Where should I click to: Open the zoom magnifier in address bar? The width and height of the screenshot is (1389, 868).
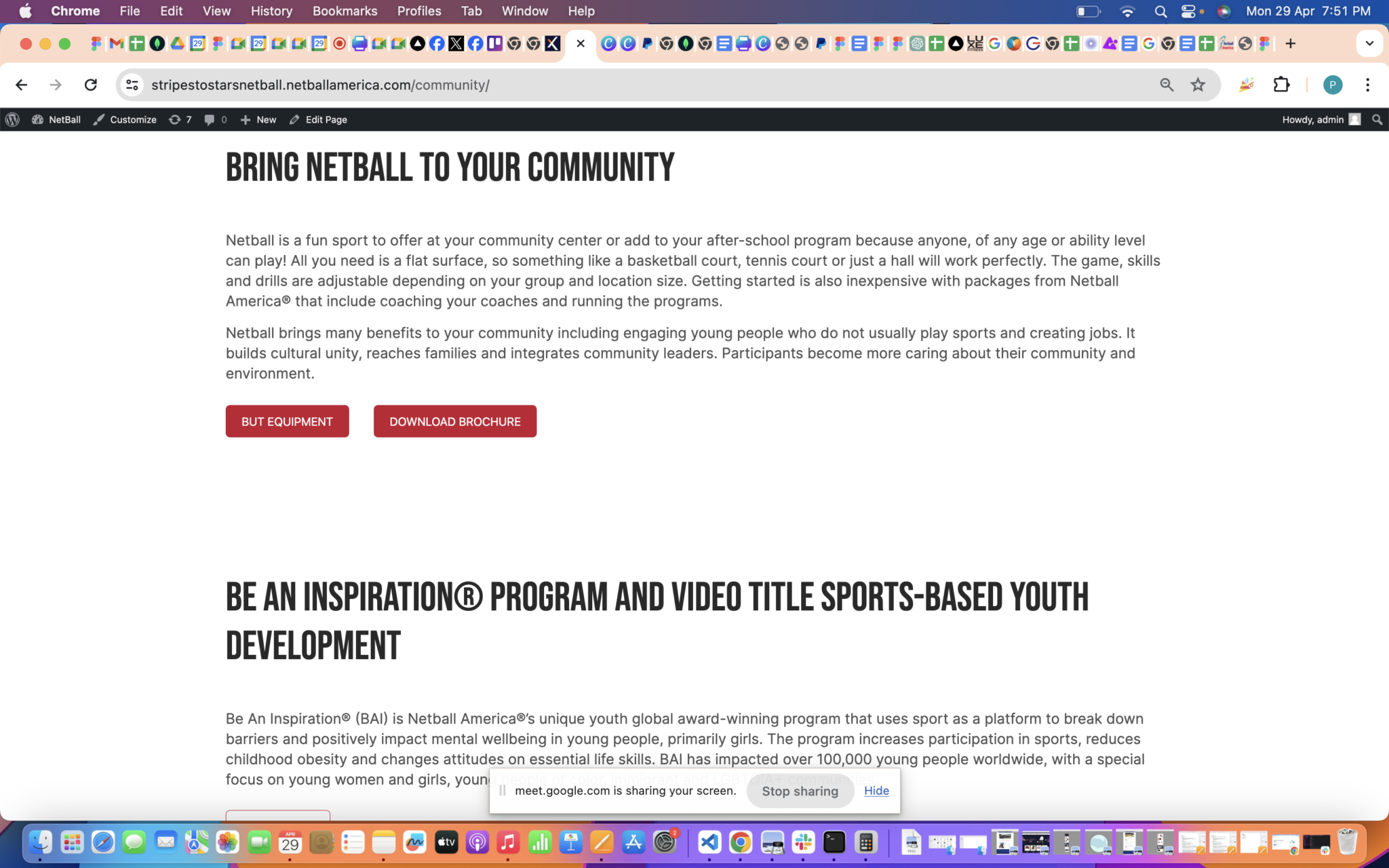click(1167, 85)
